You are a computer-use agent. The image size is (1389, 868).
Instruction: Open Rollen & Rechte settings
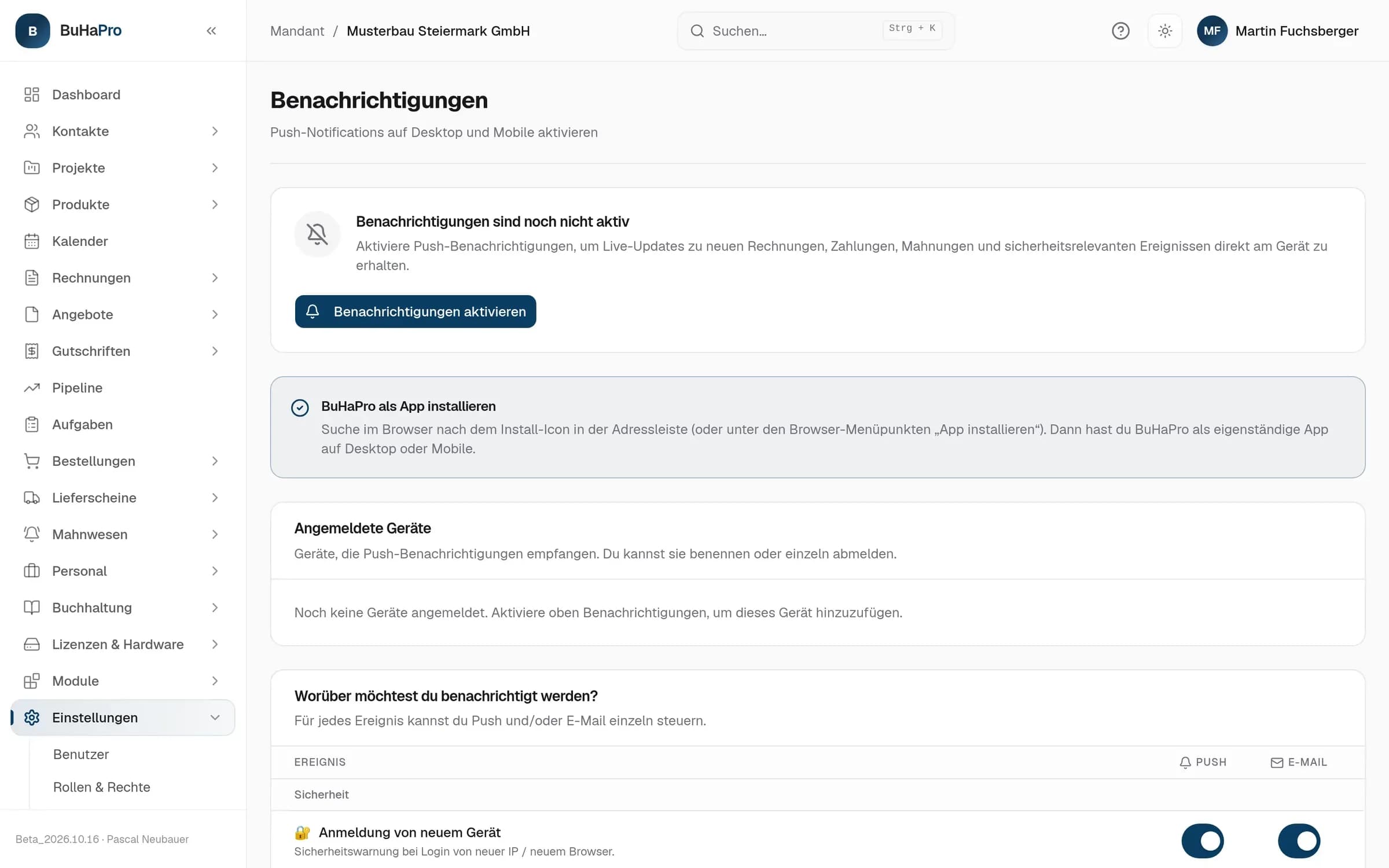click(101, 787)
